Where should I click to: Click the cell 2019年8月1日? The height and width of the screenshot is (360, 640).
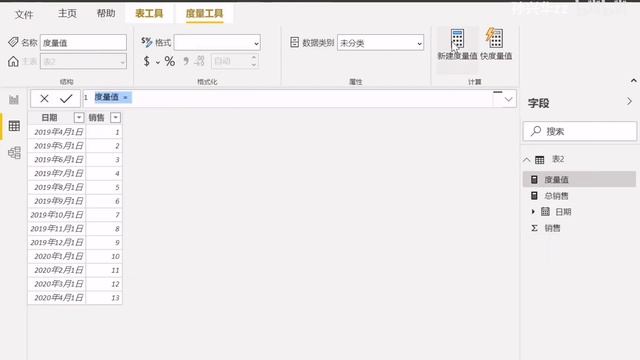57,187
